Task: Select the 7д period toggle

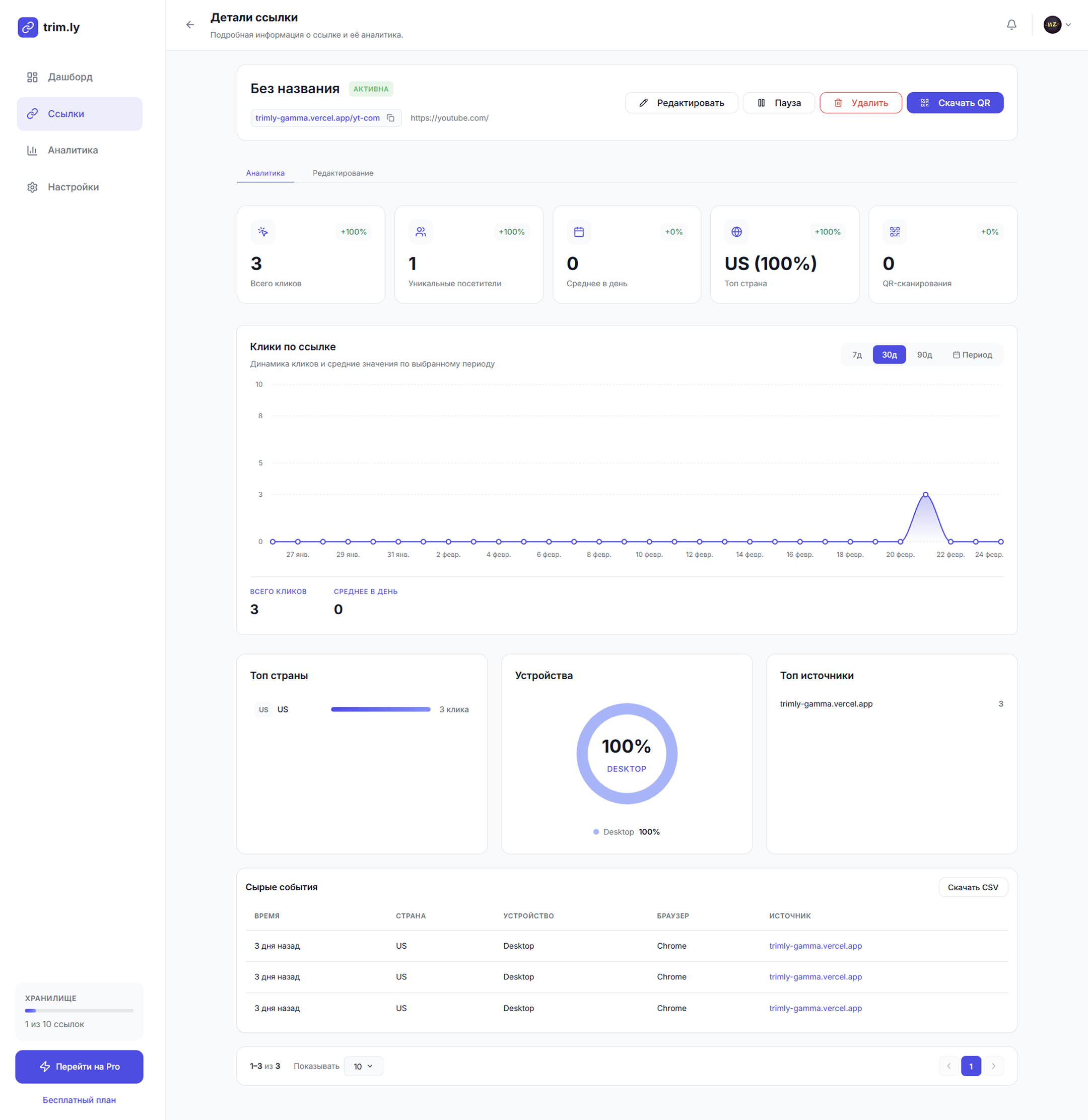Action: [857, 355]
